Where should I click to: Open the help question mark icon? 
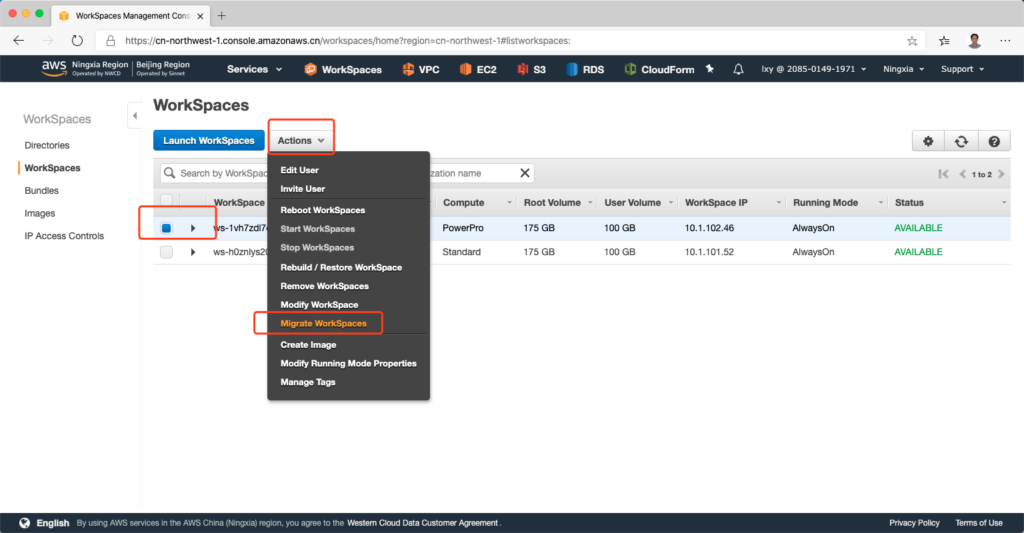[993, 142]
